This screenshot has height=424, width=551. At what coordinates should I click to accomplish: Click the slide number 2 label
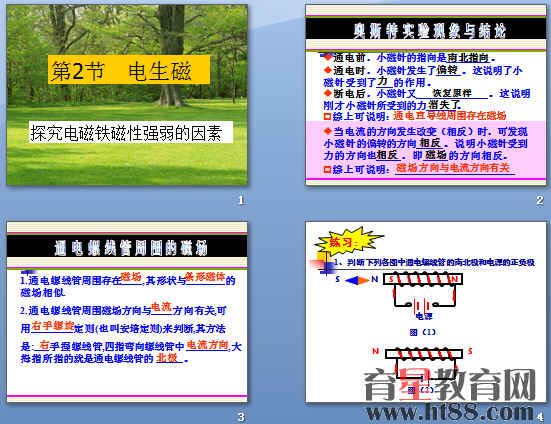point(539,200)
